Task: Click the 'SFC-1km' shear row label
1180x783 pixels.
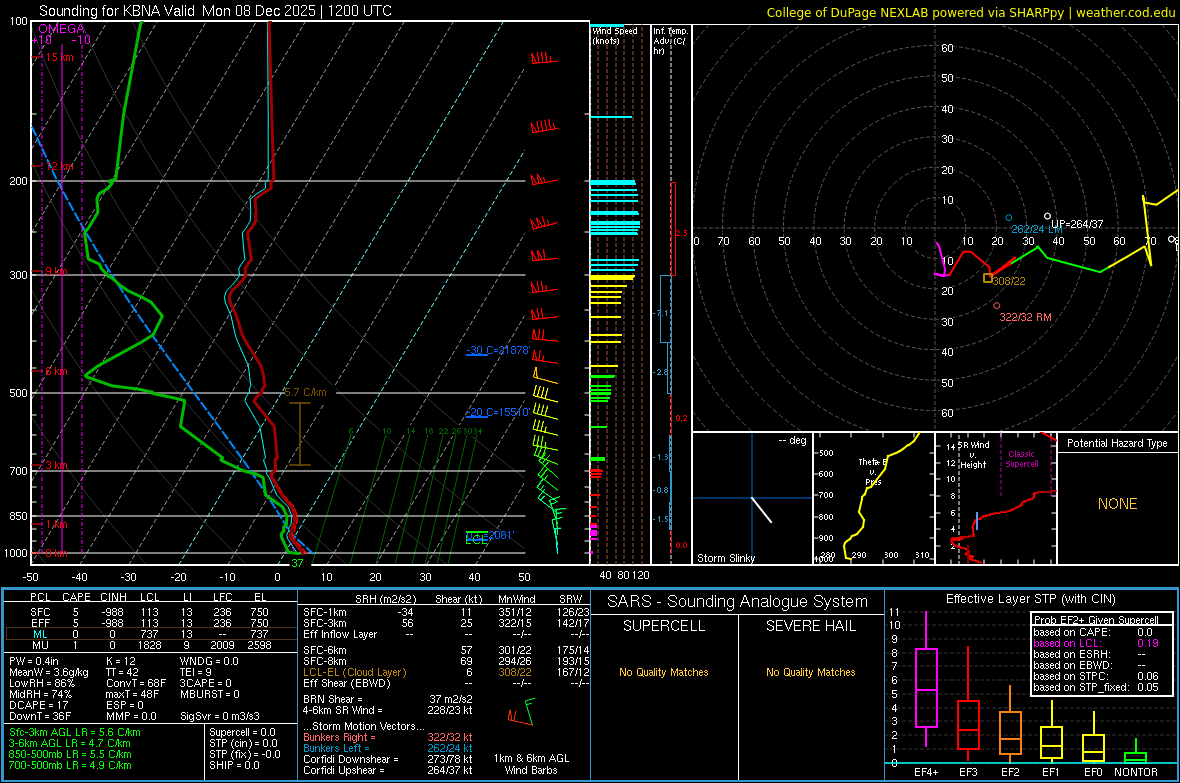Action: pyautogui.click(x=325, y=612)
